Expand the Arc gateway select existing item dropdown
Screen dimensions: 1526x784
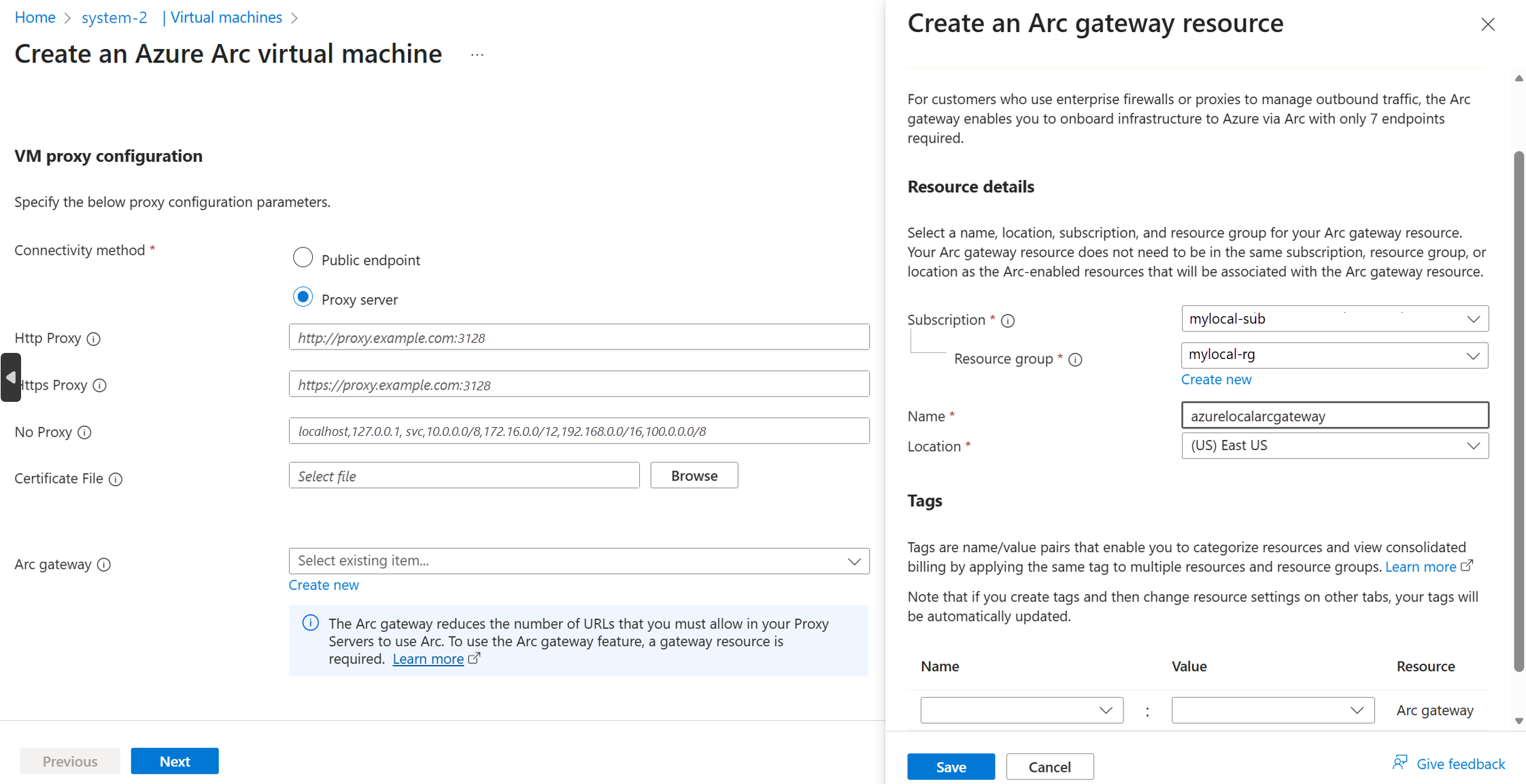point(579,561)
